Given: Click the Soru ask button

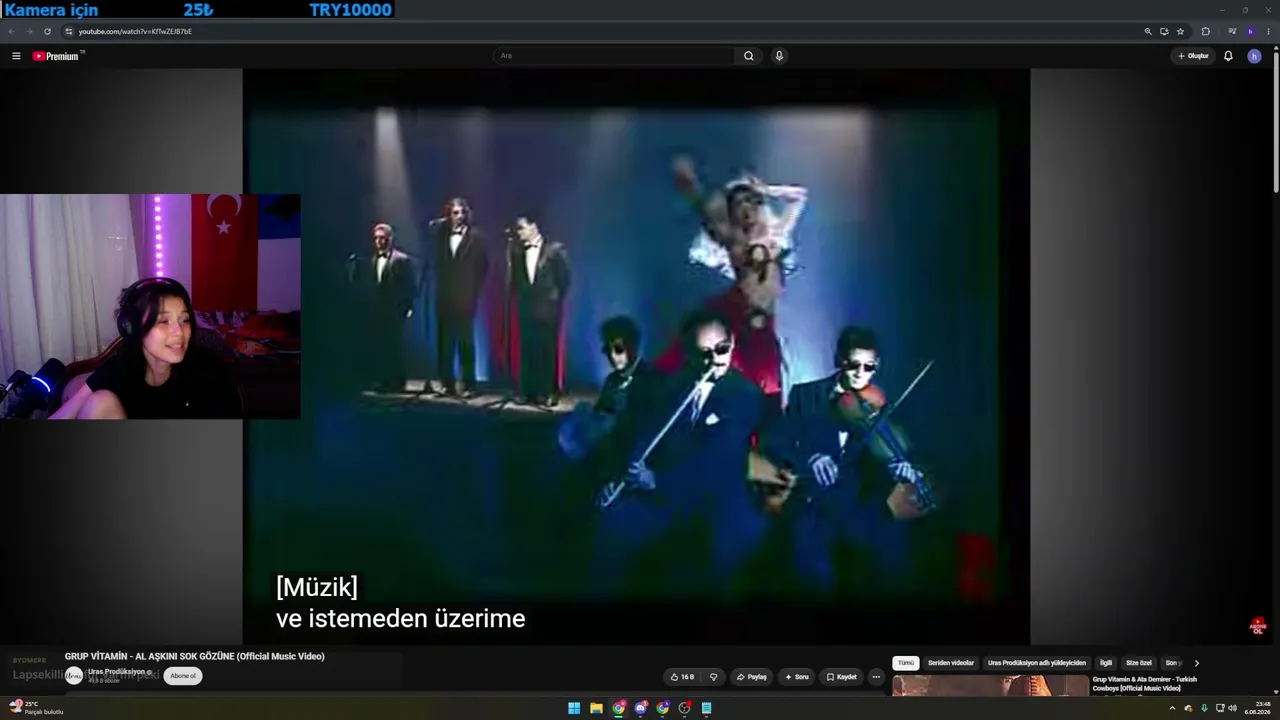Looking at the screenshot, I should (x=797, y=677).
